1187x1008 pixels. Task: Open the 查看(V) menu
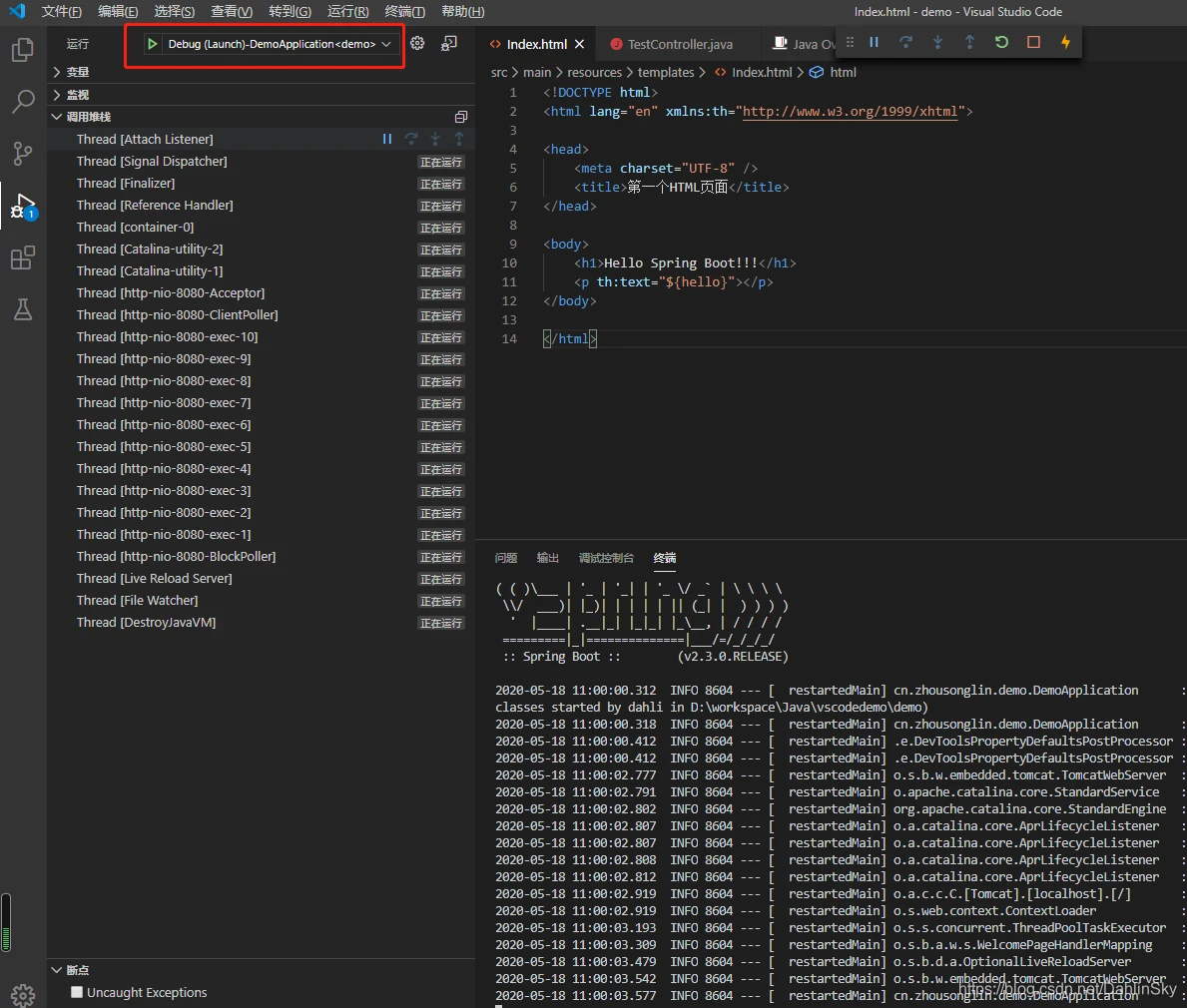[x=232, y=11]
